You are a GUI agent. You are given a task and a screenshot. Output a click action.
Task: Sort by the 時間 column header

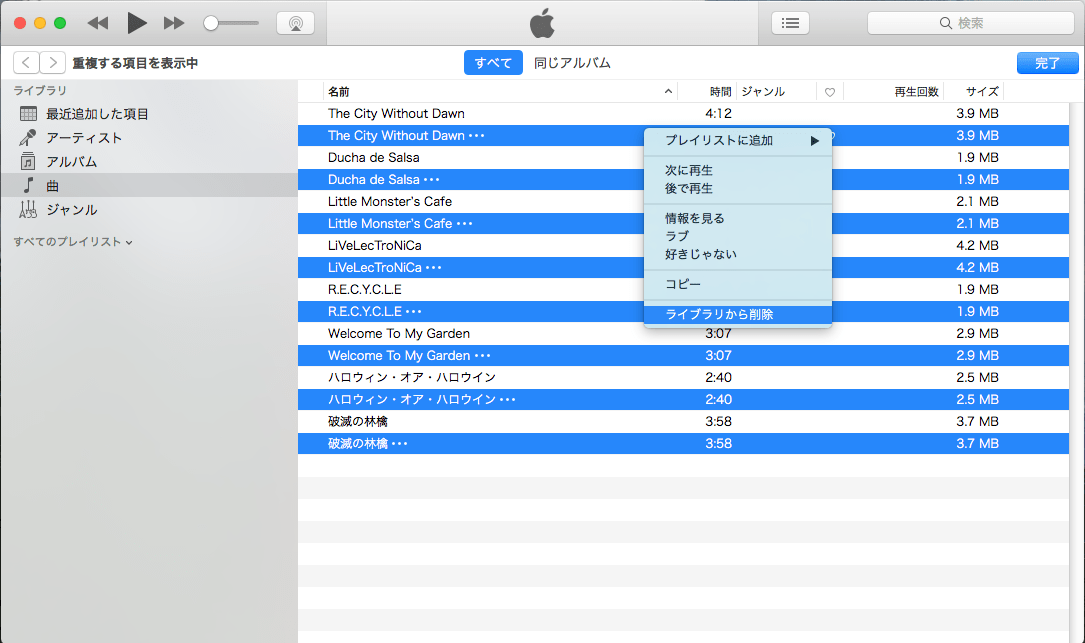(x=707, y=91)
